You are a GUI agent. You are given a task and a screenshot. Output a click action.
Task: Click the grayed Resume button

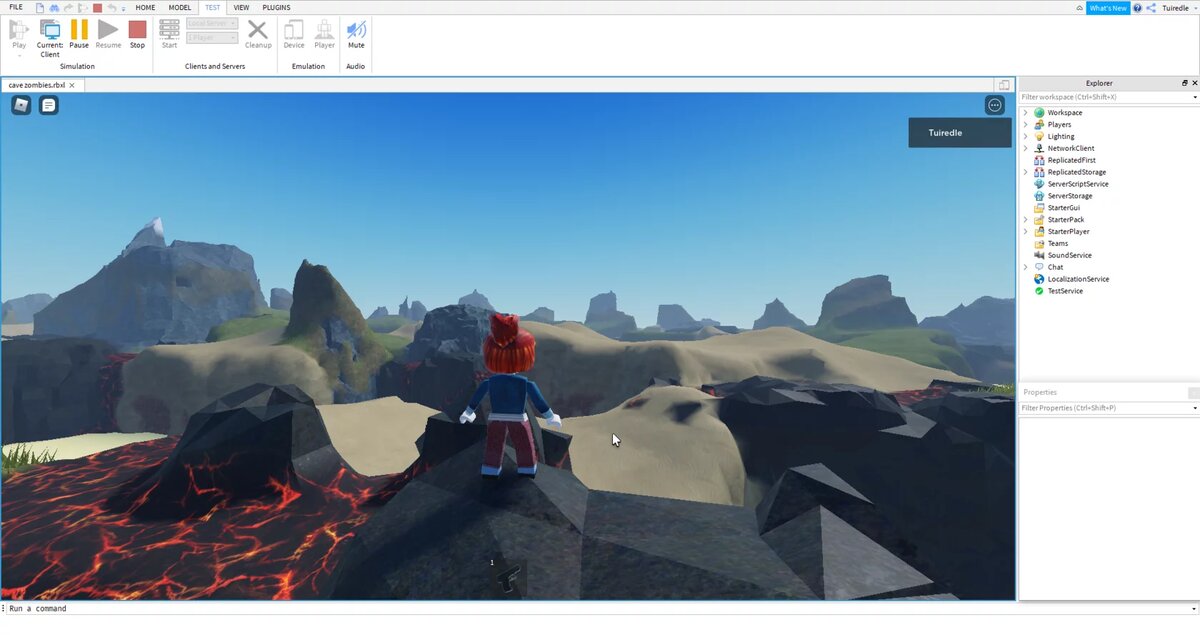pos(108,34)
